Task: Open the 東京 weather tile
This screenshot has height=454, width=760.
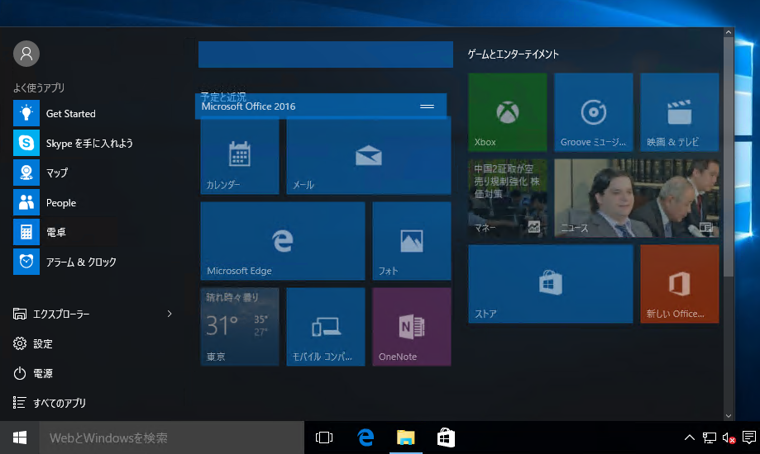Action: coord(240,327)
